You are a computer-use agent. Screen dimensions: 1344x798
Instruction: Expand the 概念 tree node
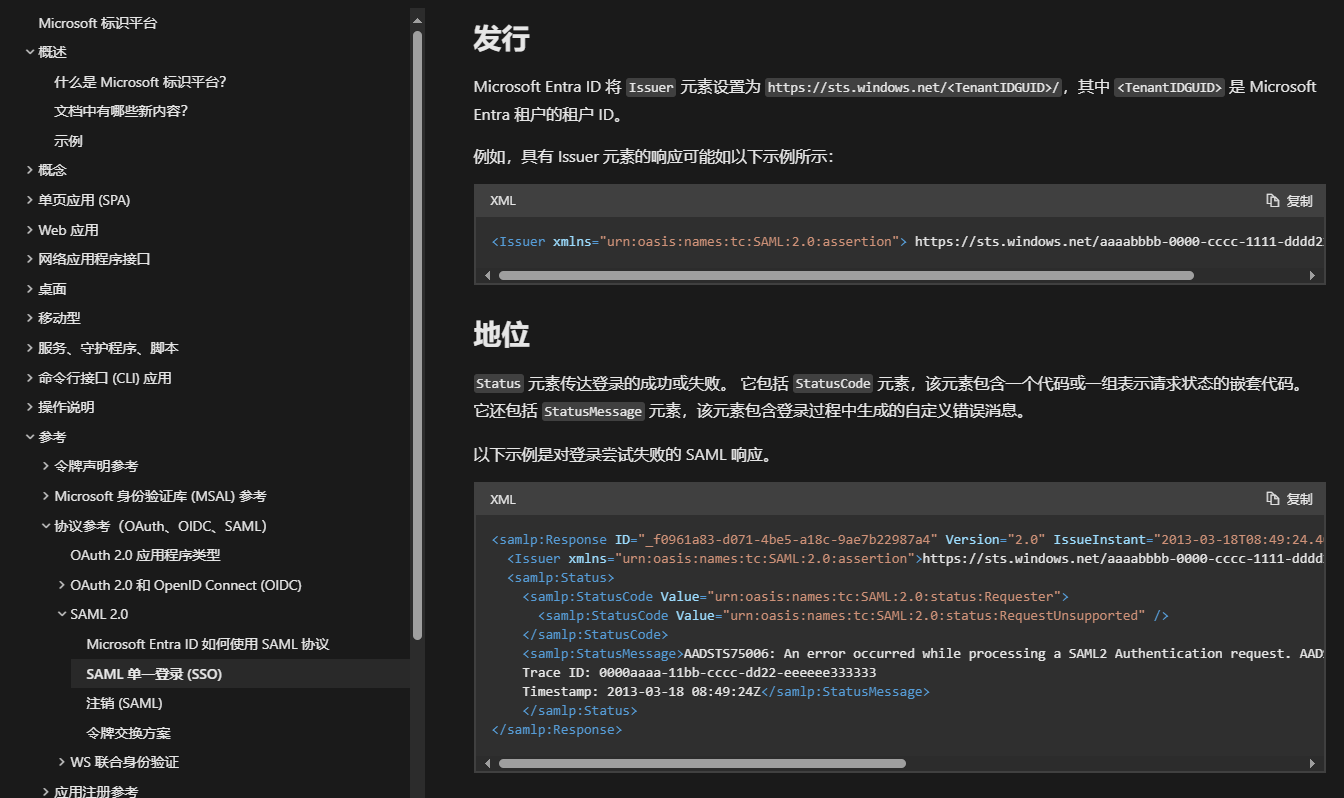(30, 170)
